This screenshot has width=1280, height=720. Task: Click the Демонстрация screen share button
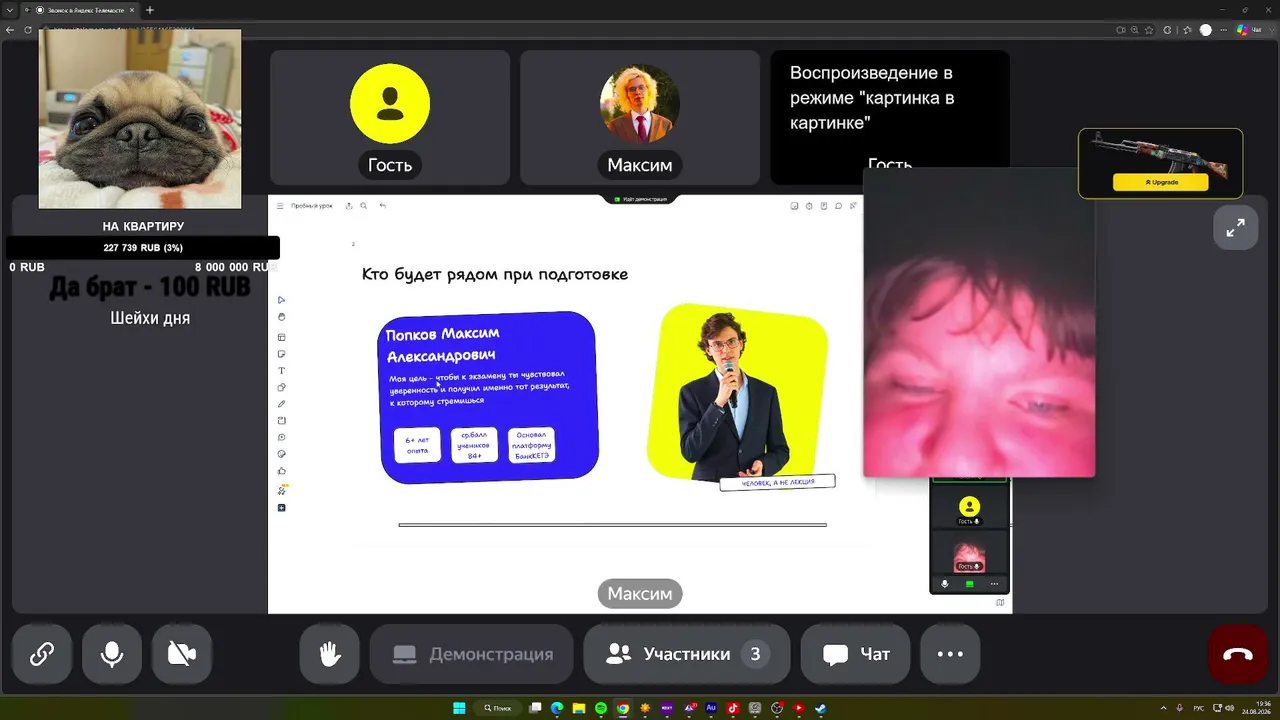pos(472,654)
